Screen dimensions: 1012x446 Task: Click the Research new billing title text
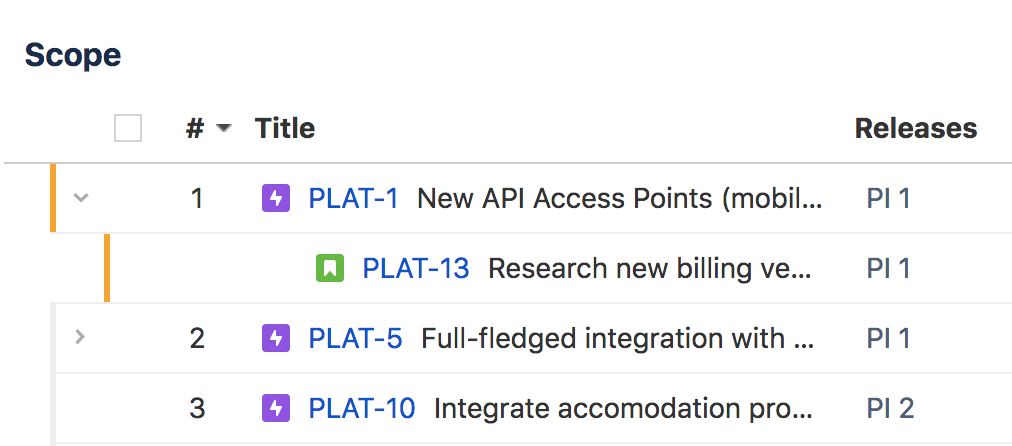click(649, 268)
